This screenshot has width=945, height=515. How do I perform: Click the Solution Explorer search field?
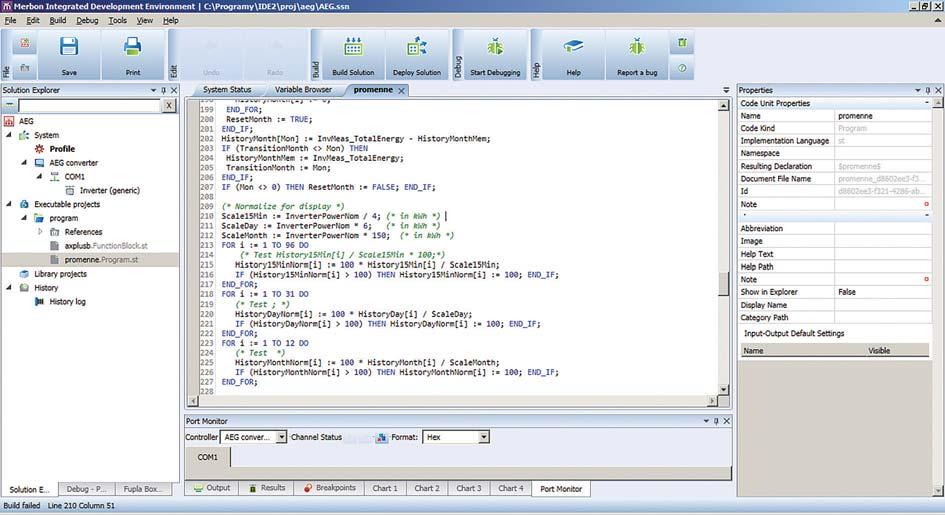[x=89, y=105]
